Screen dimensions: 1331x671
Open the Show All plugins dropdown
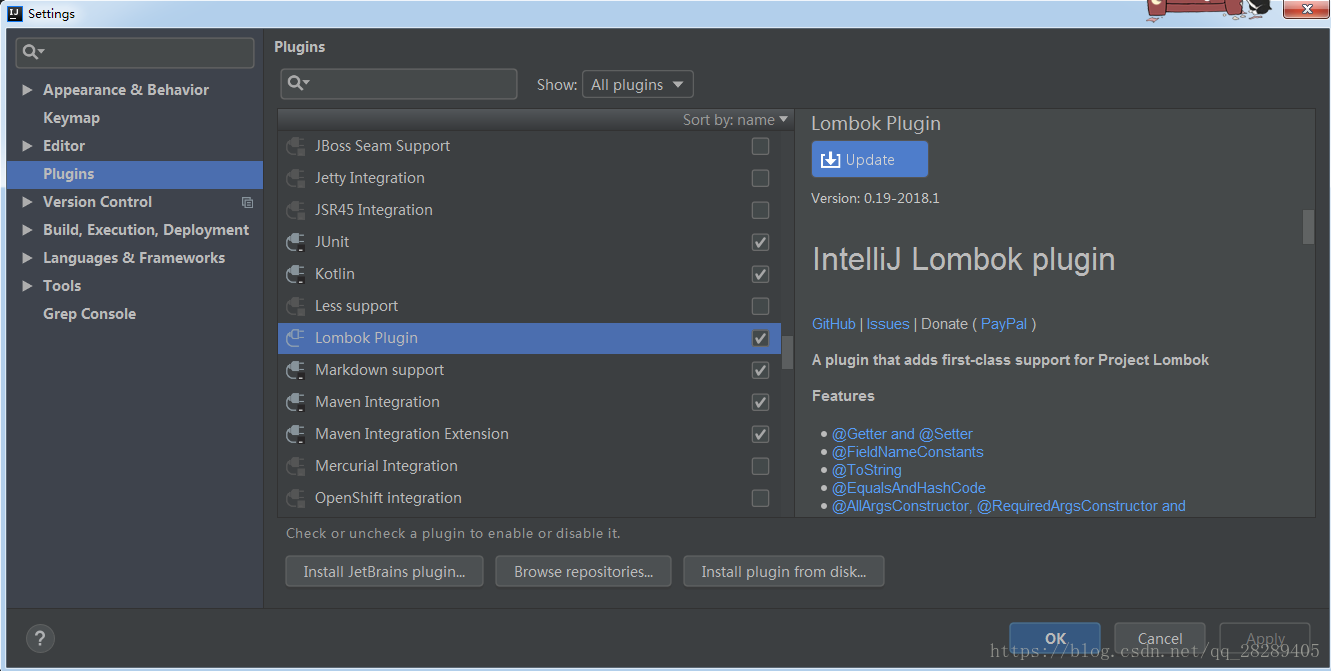tap(638, 85)
